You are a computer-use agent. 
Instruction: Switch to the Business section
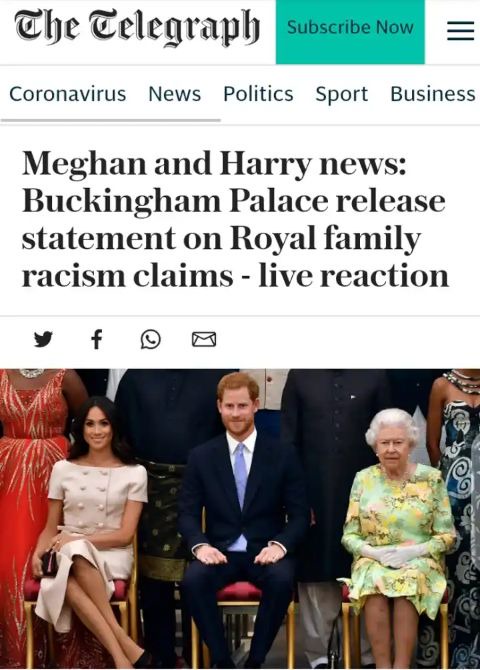click(x=433, y=94)
